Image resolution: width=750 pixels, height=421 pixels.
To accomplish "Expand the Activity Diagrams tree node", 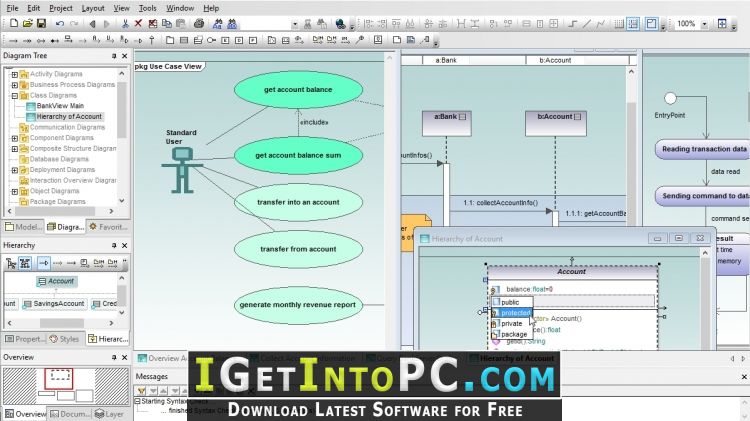I will 14,74.
